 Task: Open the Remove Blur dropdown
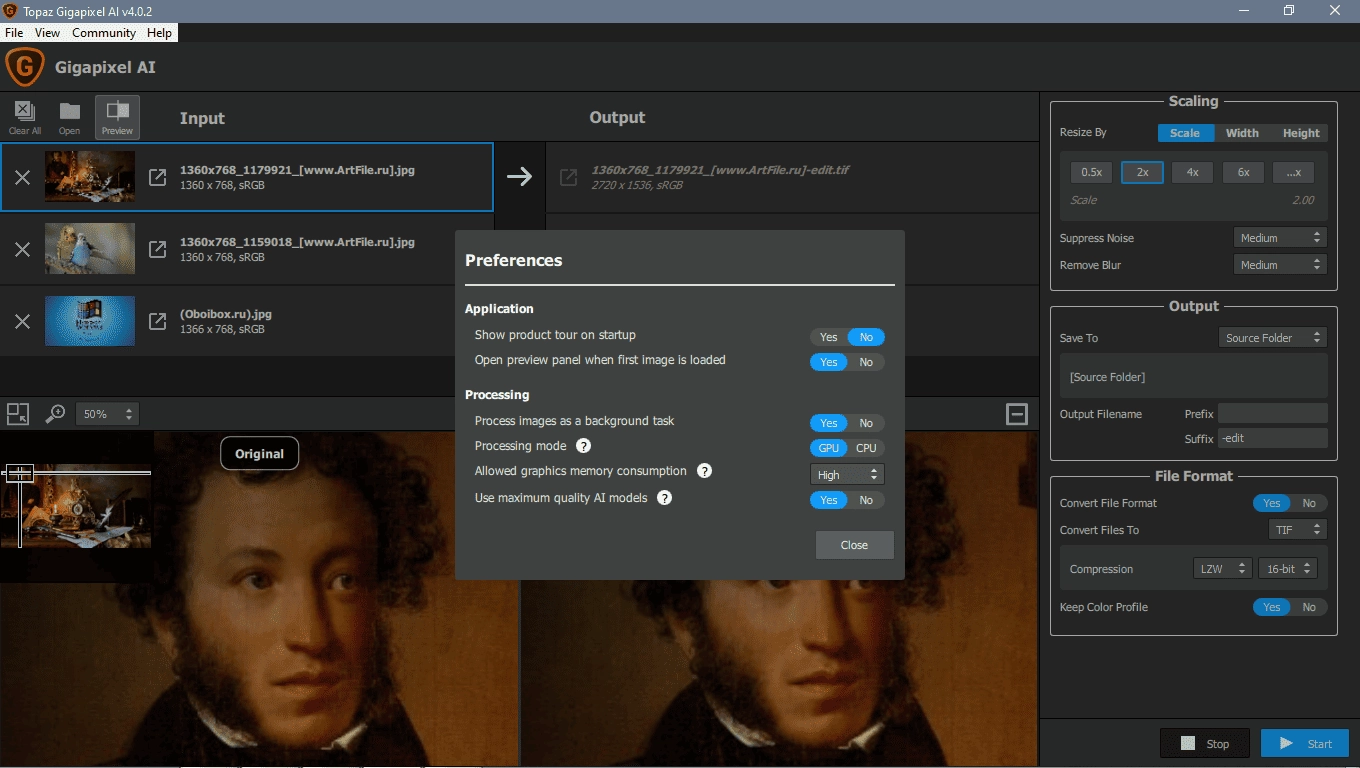pyautogui.click(x=1280, y=265)
